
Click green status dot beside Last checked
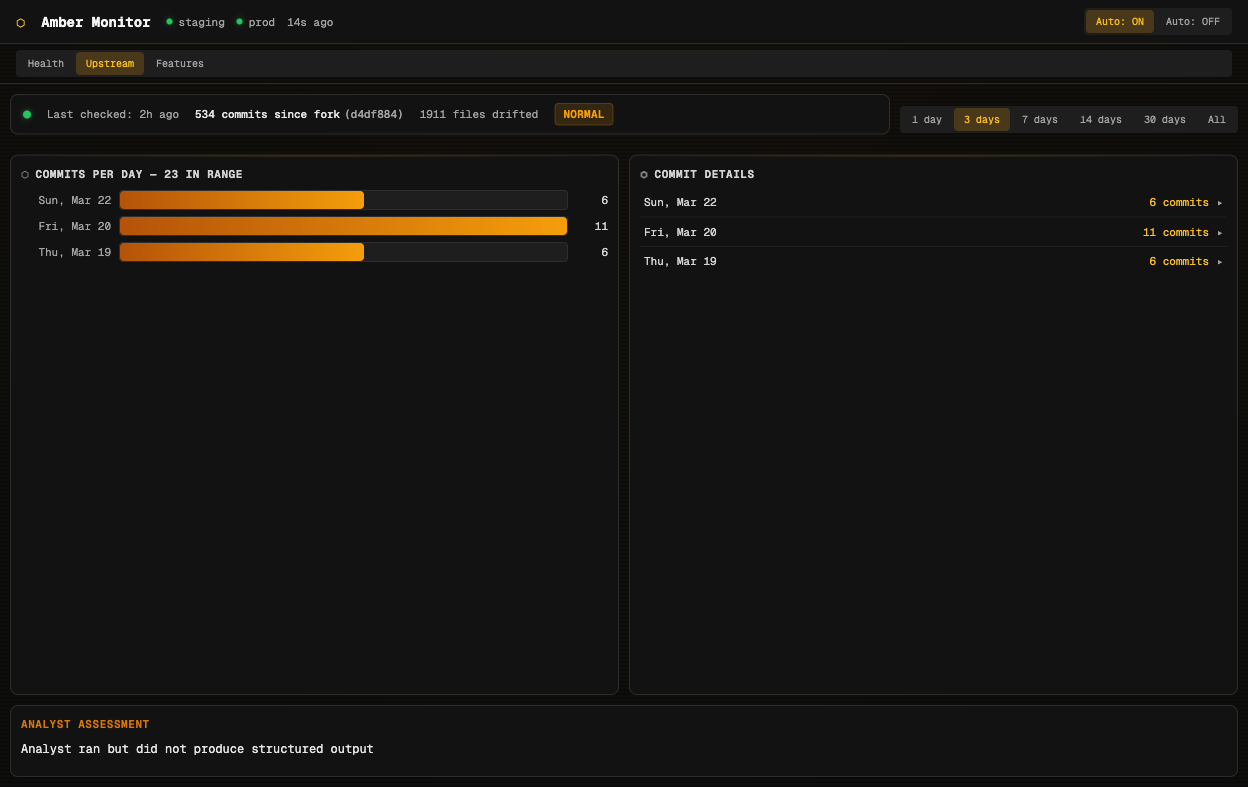click(27, 114)
